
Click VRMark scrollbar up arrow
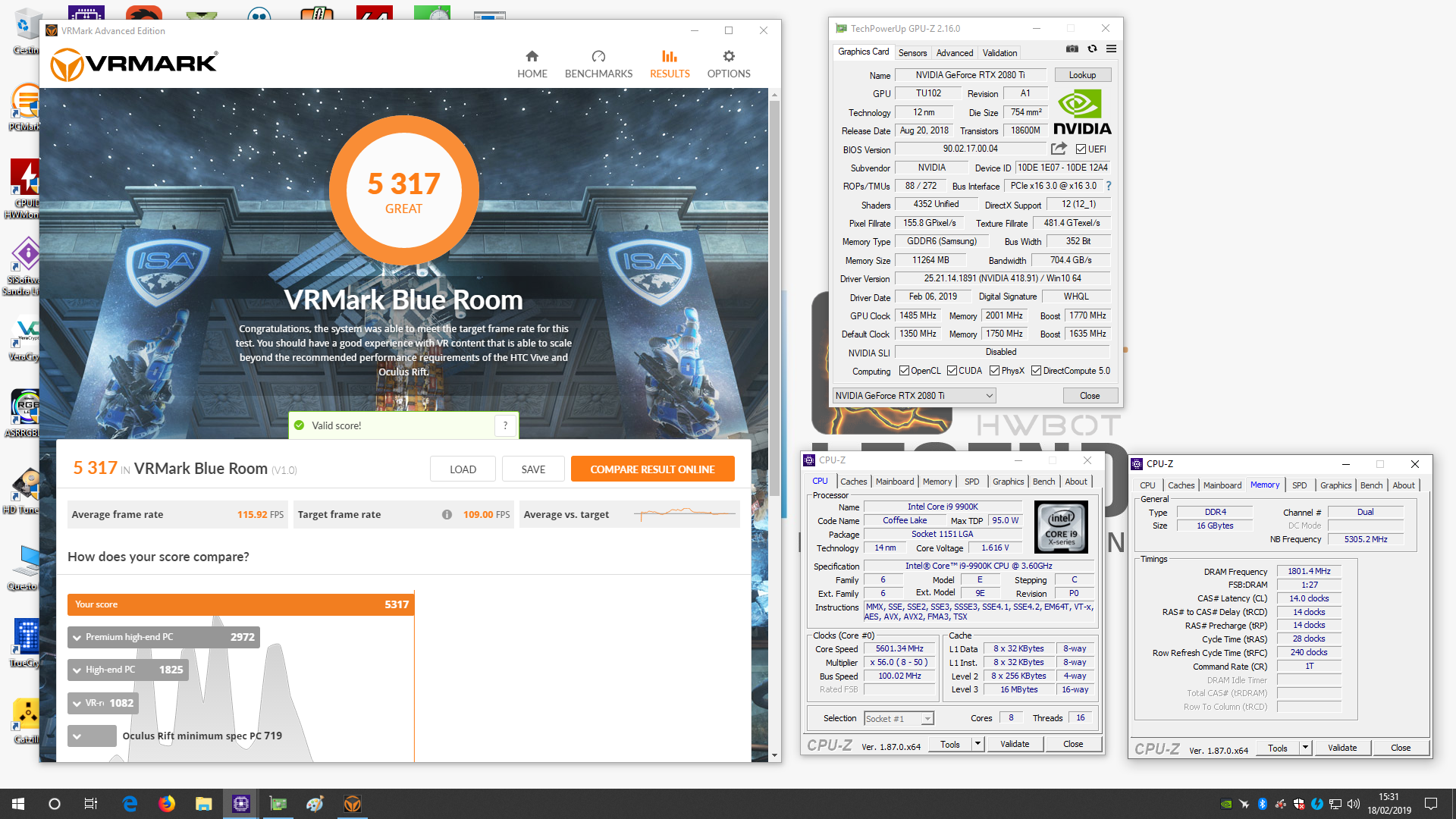pyautogui.click(x=774, y=95)
